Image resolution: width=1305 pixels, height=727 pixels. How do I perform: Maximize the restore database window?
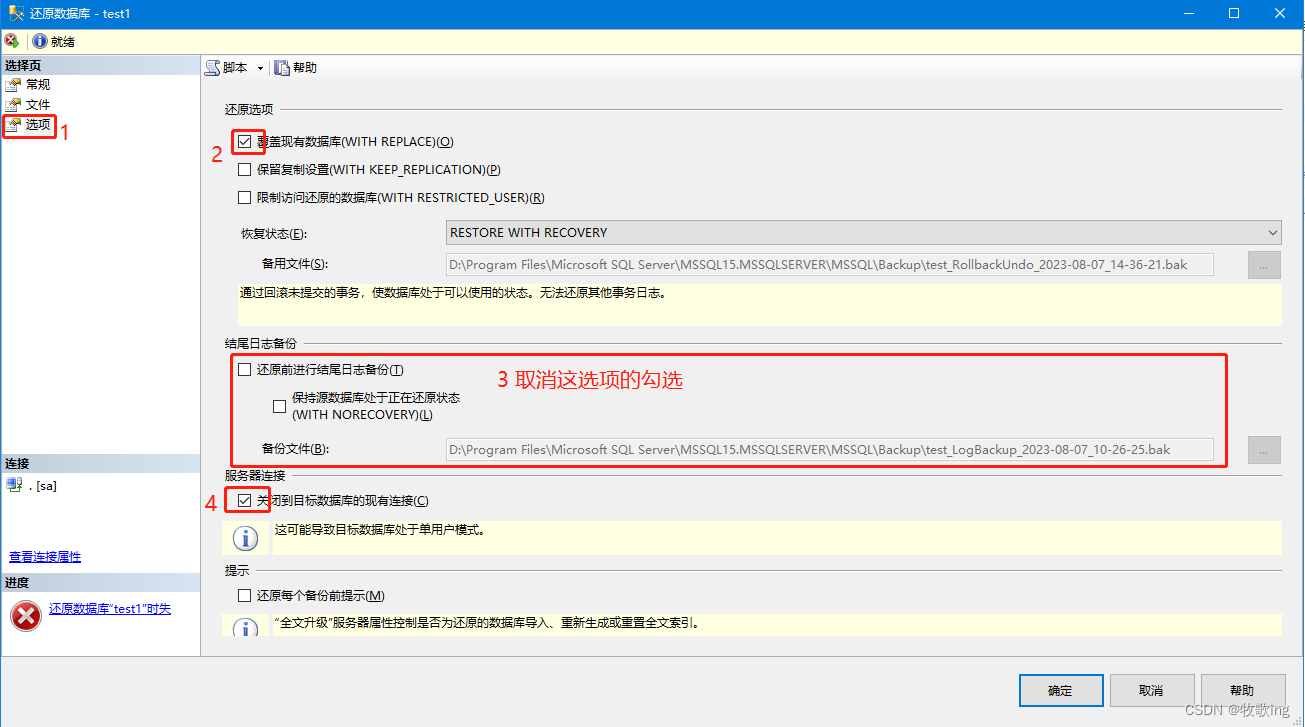1234,14
